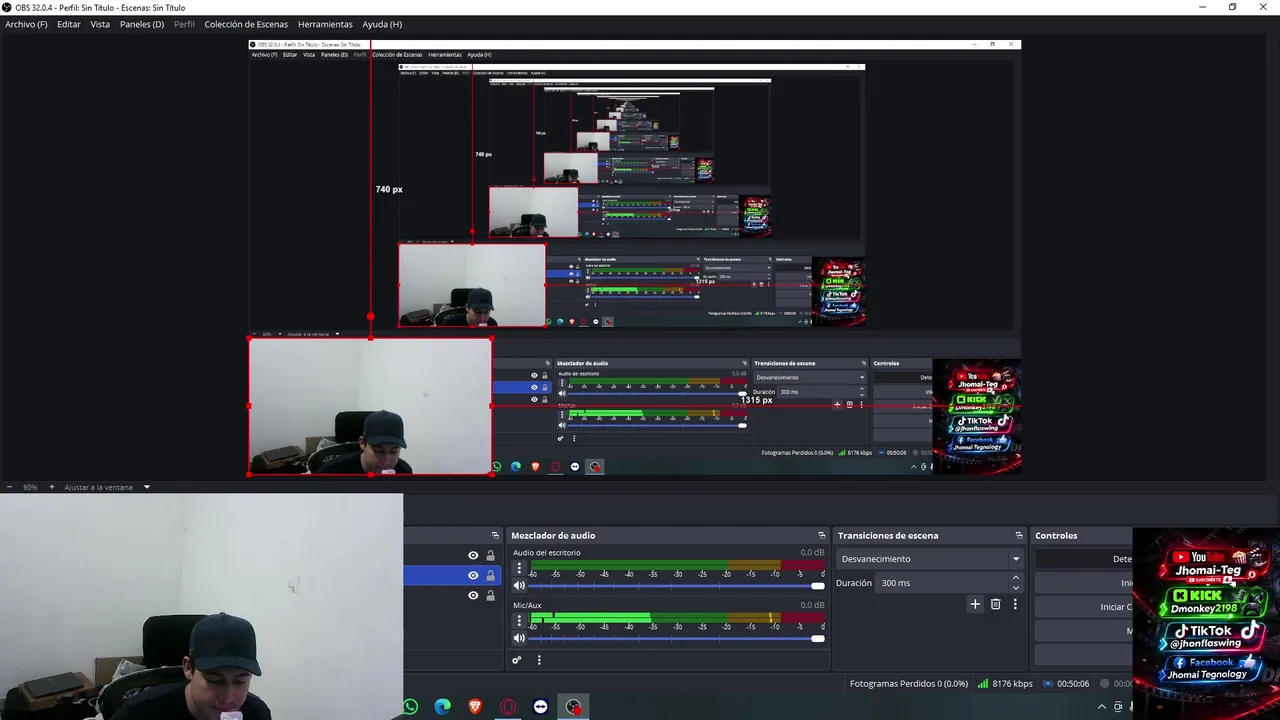Open the audio mixer three-dot menu

[539, 660]
